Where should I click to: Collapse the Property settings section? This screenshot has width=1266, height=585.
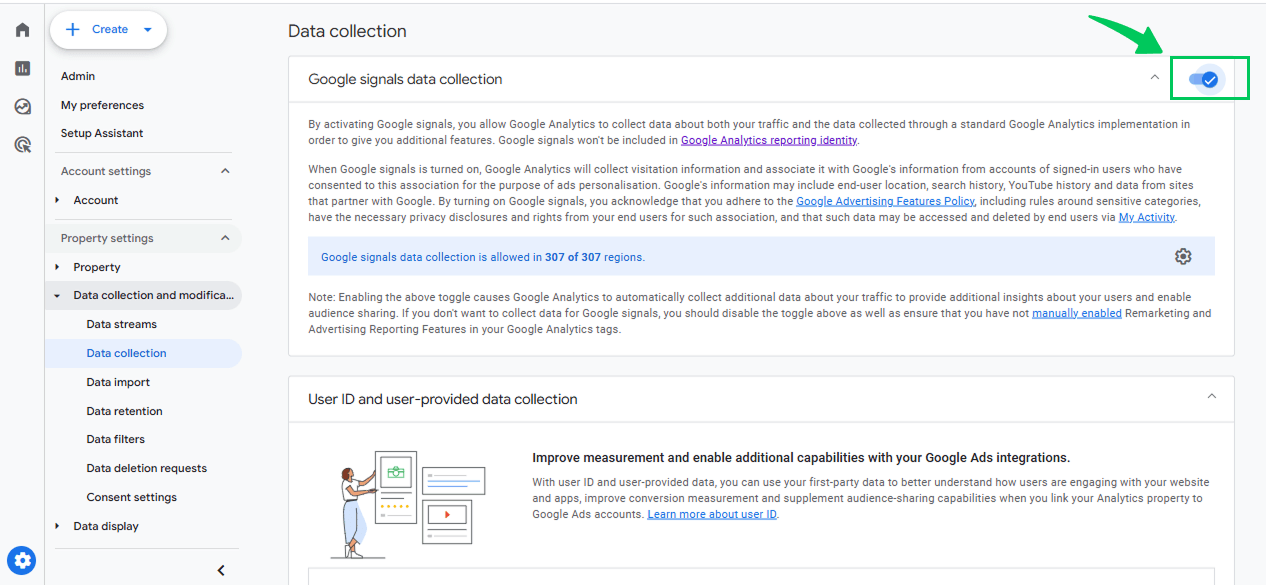click(x=225, y=238)
